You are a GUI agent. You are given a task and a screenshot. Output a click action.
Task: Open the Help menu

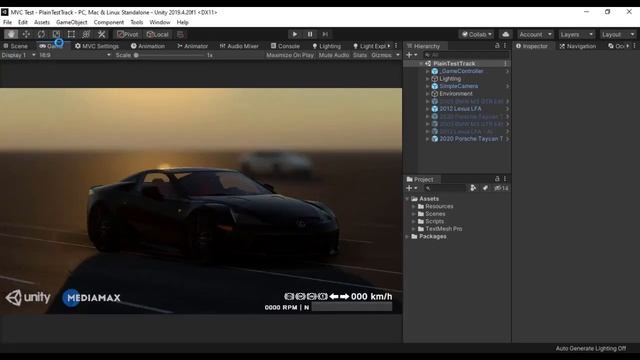[x=182, y=22]
